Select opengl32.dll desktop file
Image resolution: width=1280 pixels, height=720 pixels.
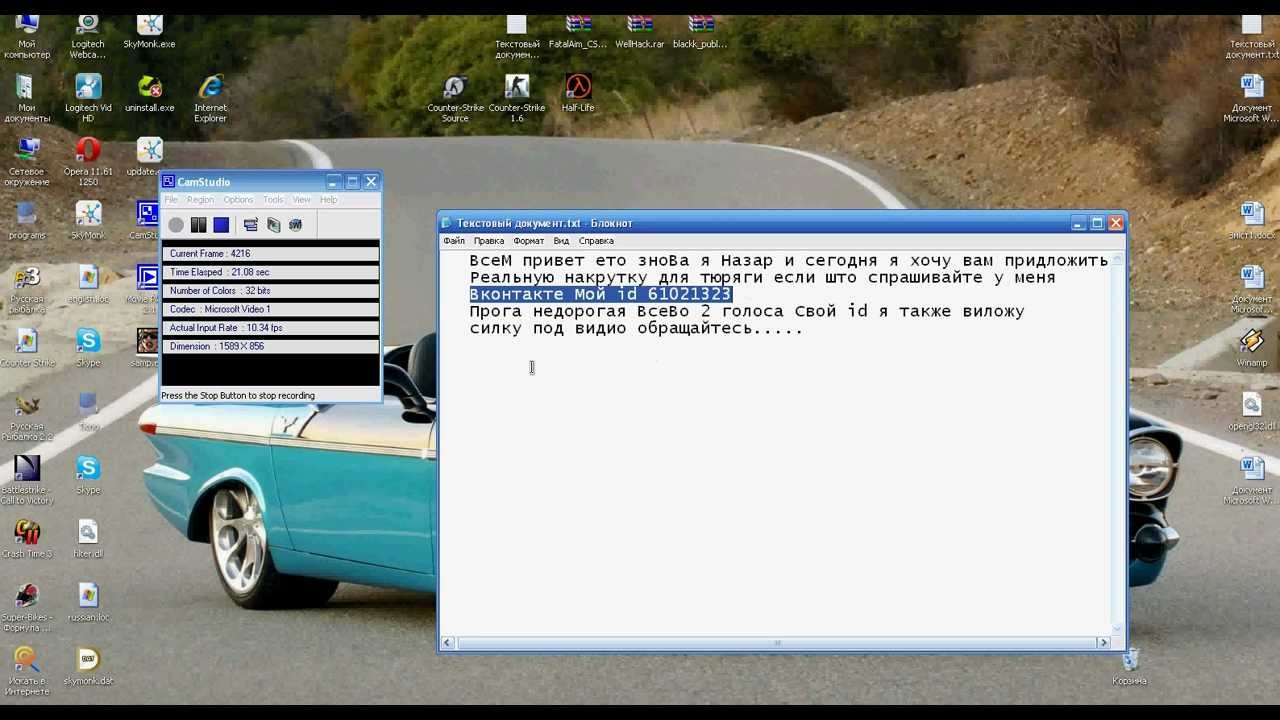tap(1252, 413)
